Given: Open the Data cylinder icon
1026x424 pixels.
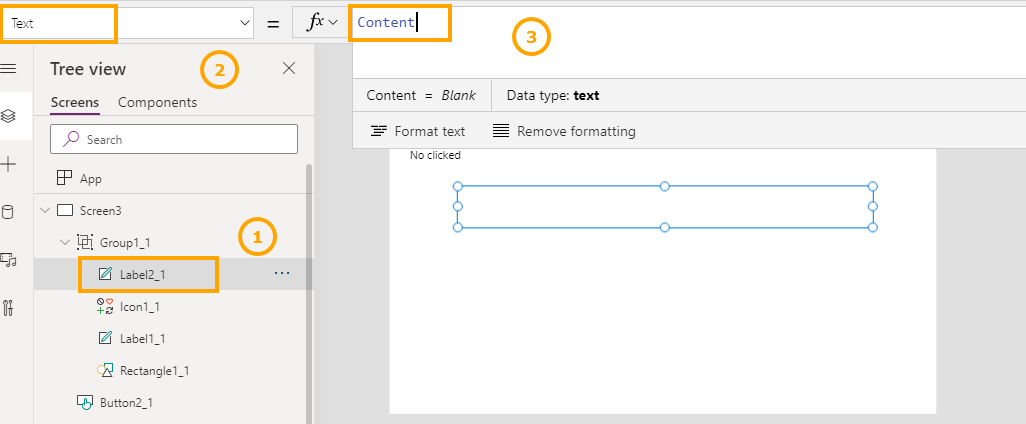Looking at the screenshot, I should click(9, 212).
